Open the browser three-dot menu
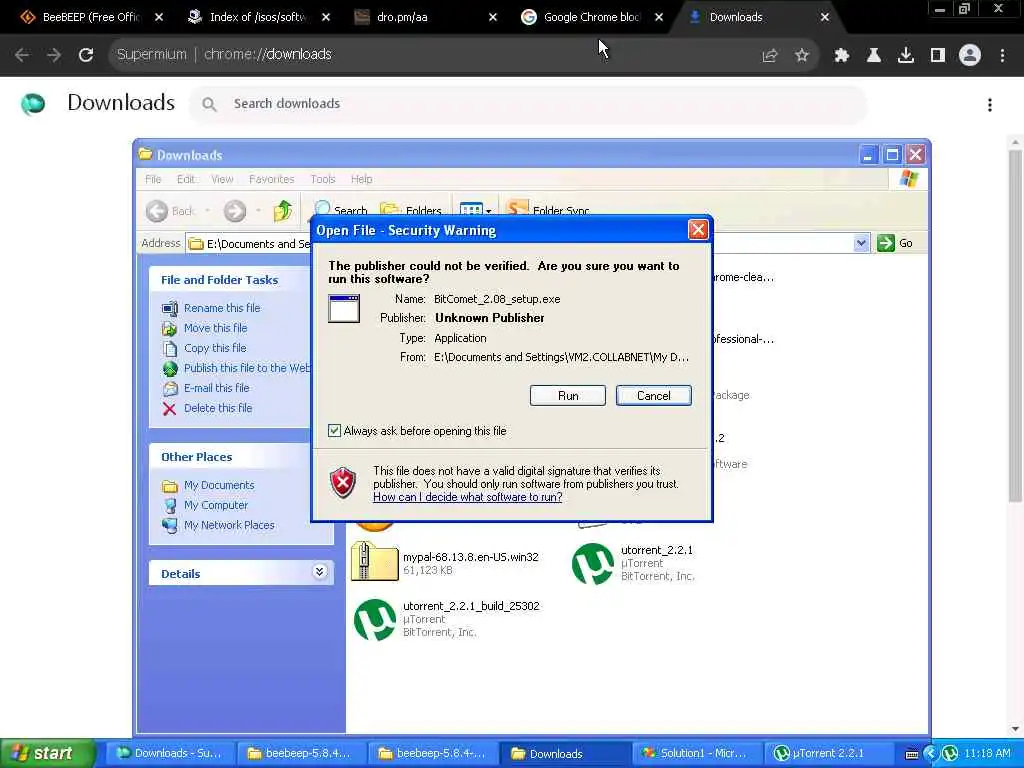 [1002, 56]
